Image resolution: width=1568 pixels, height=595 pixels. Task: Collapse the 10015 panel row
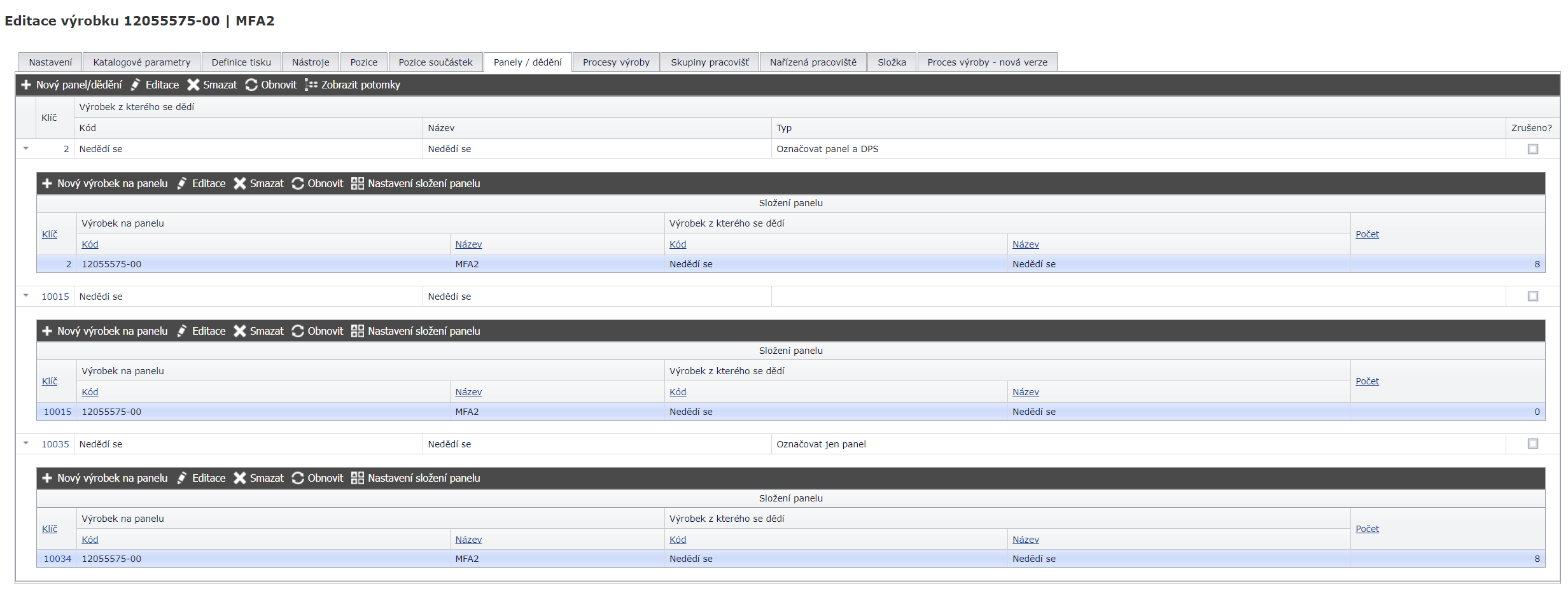[26, 296]
